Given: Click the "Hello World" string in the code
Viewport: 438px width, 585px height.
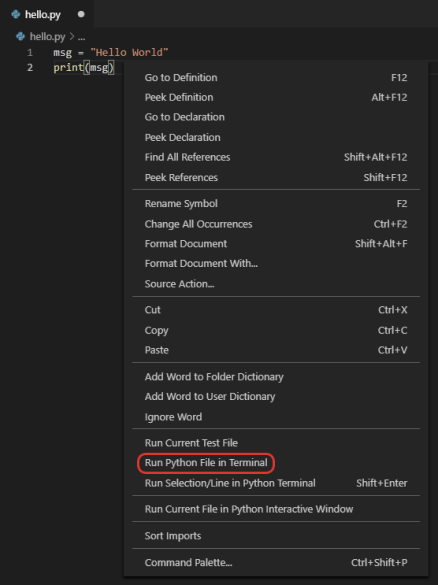Looking at the screenshot, I should point(129,52).
